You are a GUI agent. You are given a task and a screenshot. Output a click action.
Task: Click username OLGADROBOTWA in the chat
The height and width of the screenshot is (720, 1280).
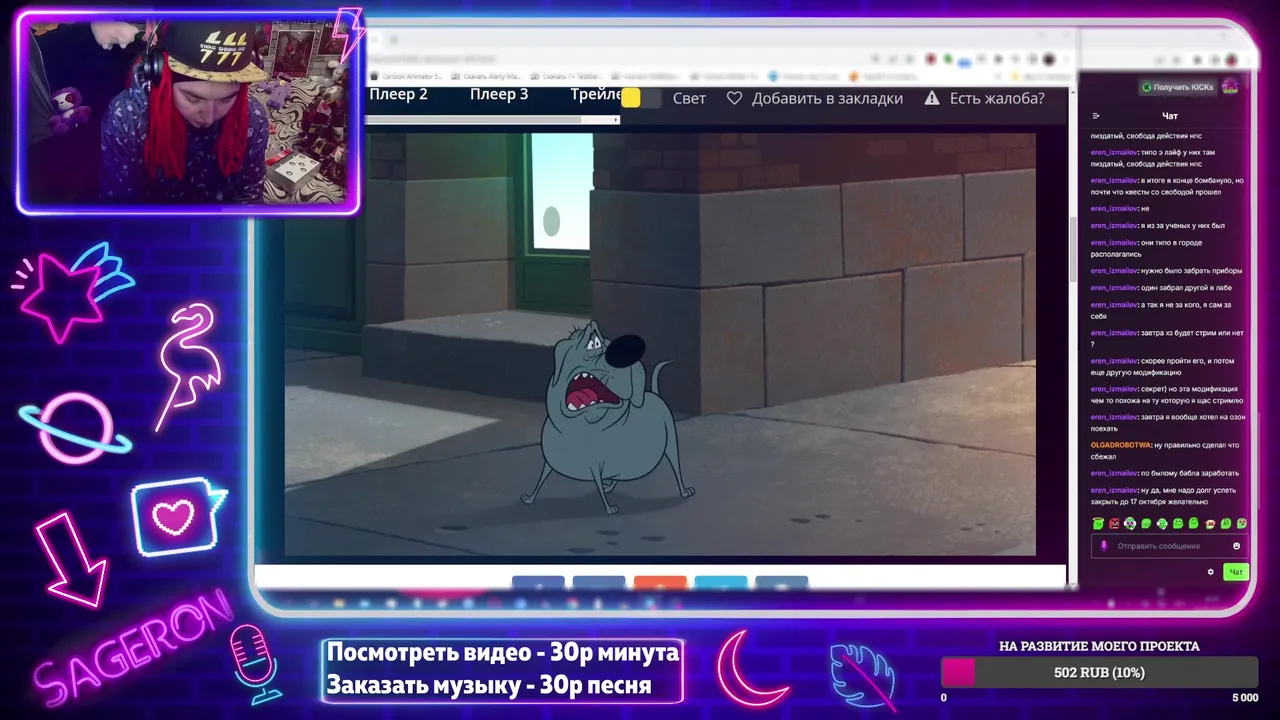(x=1120, y=445)
